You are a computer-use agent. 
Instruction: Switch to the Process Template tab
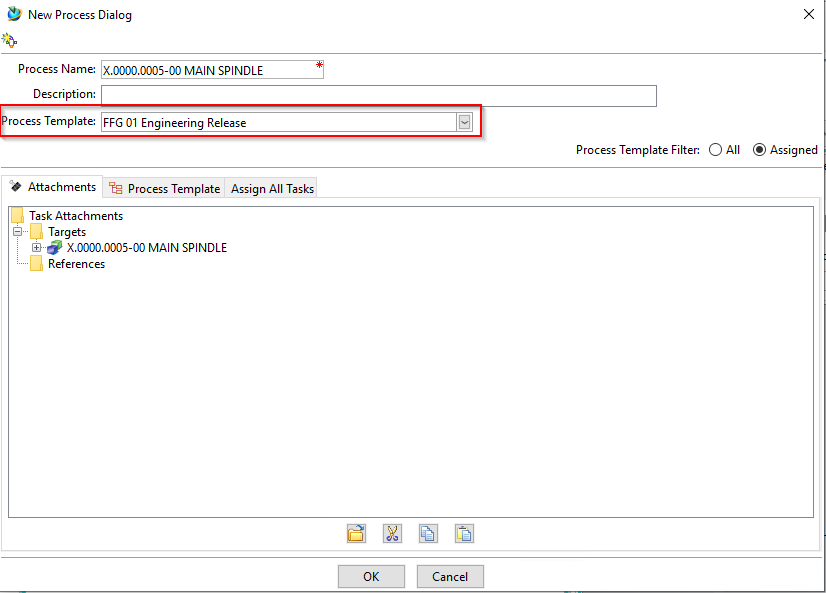pos(164,188)
